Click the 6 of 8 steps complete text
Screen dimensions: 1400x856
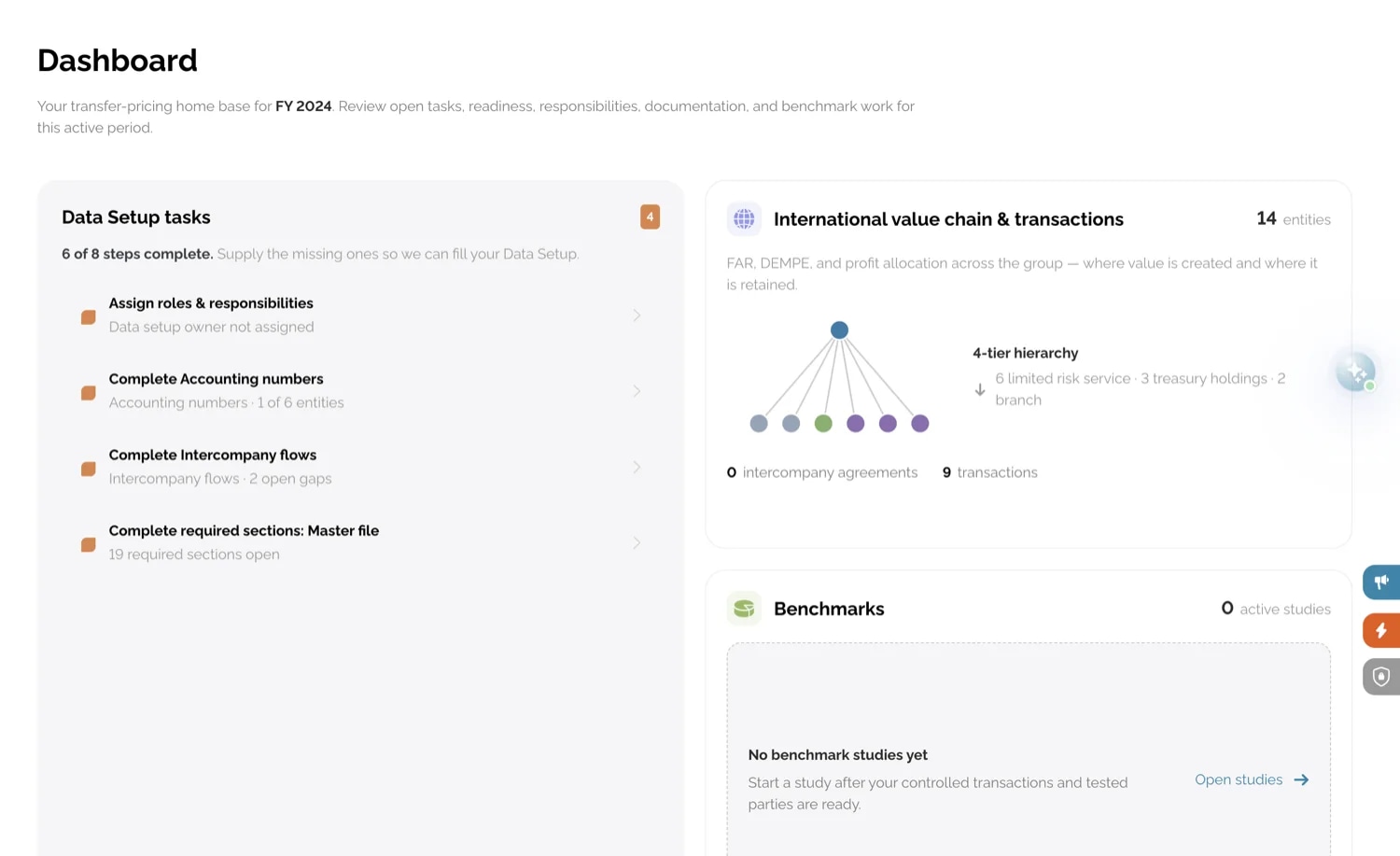[137, 254]
